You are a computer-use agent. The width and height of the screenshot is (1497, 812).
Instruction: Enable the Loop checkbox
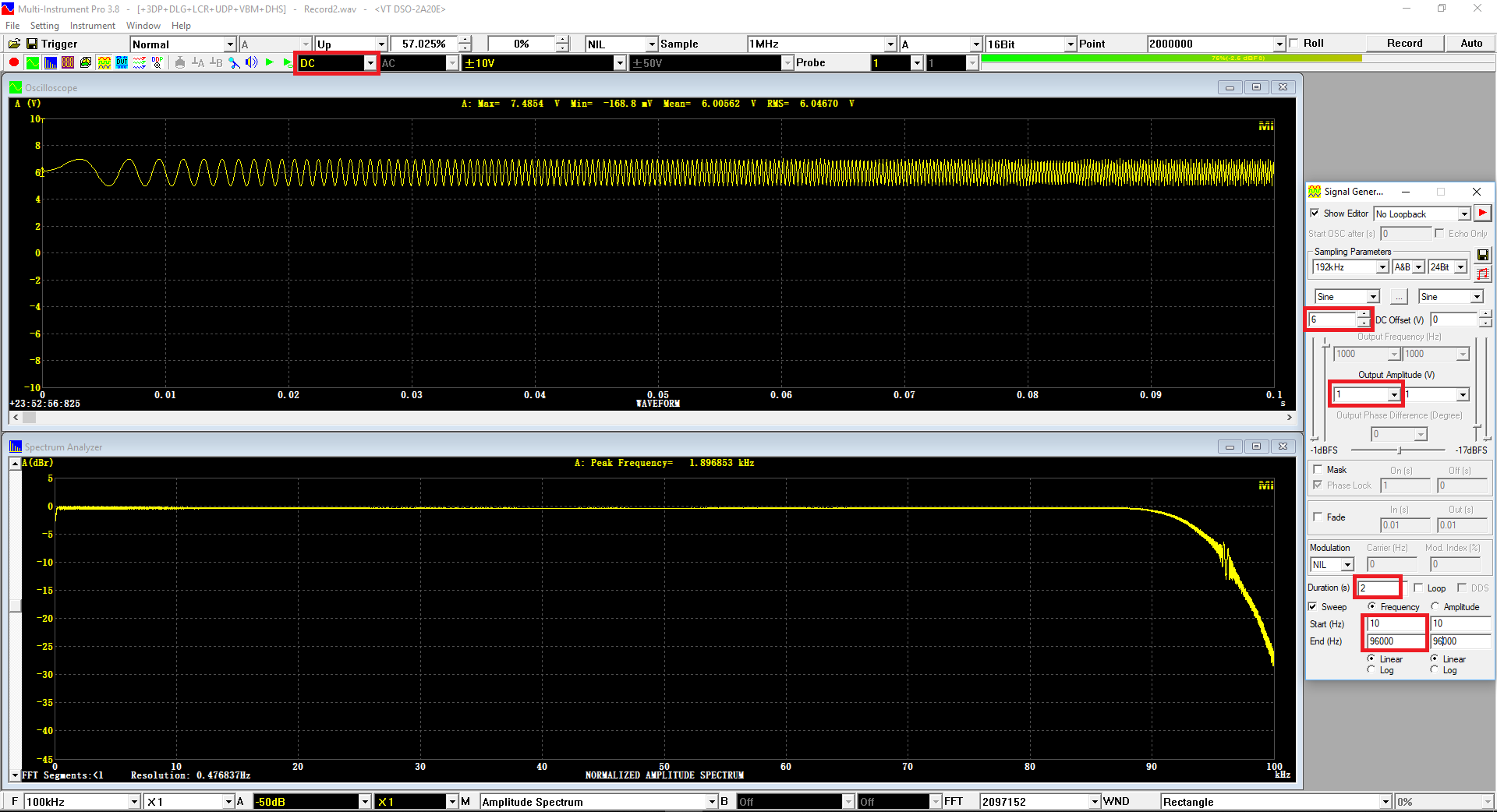[x=1418, y=588]
